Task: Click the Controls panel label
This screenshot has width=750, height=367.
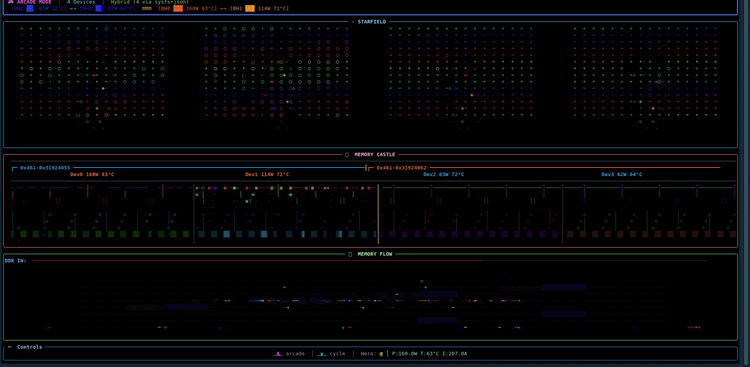Action: coord(30,347)
